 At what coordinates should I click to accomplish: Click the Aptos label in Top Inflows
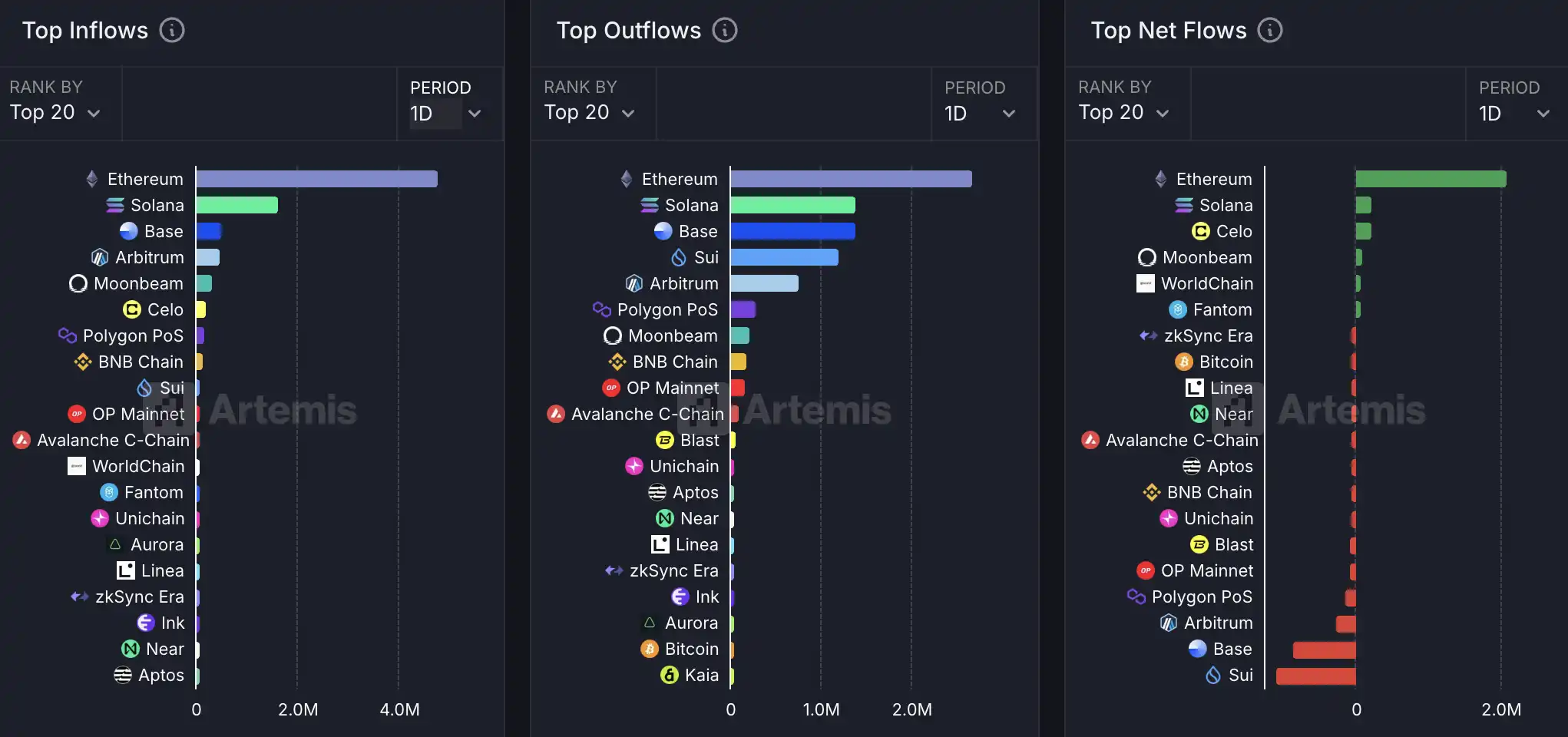coord(161,675)
